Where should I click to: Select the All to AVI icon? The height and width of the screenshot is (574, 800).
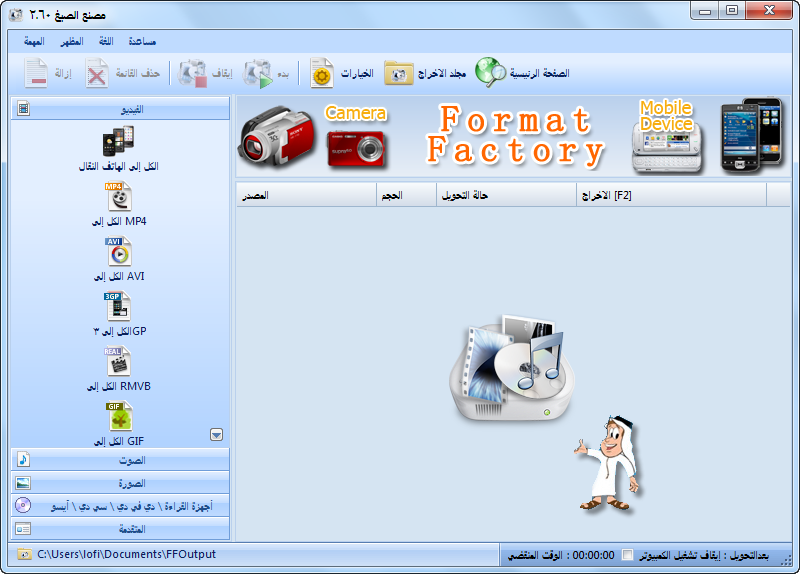point(119,252)
